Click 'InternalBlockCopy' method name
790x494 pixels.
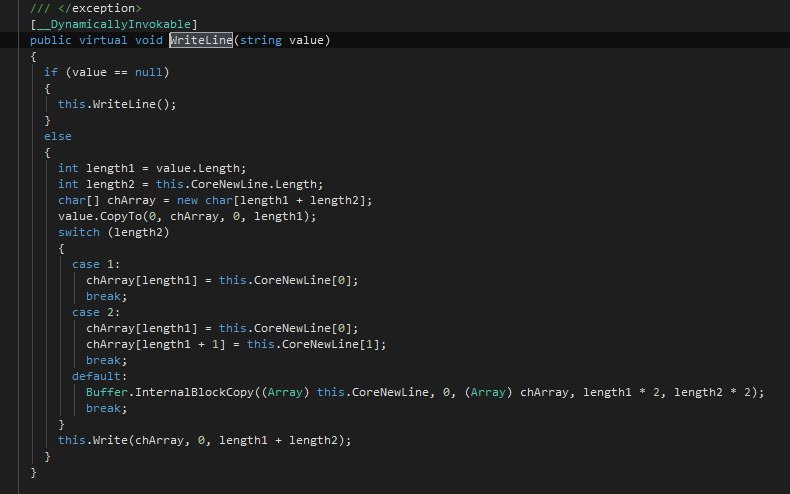(x=194, y=392)
